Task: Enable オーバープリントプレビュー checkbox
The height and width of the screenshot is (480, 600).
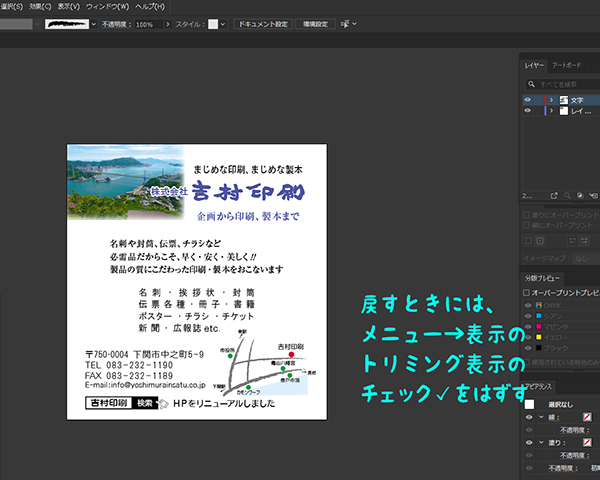Action: coord(527,292)
